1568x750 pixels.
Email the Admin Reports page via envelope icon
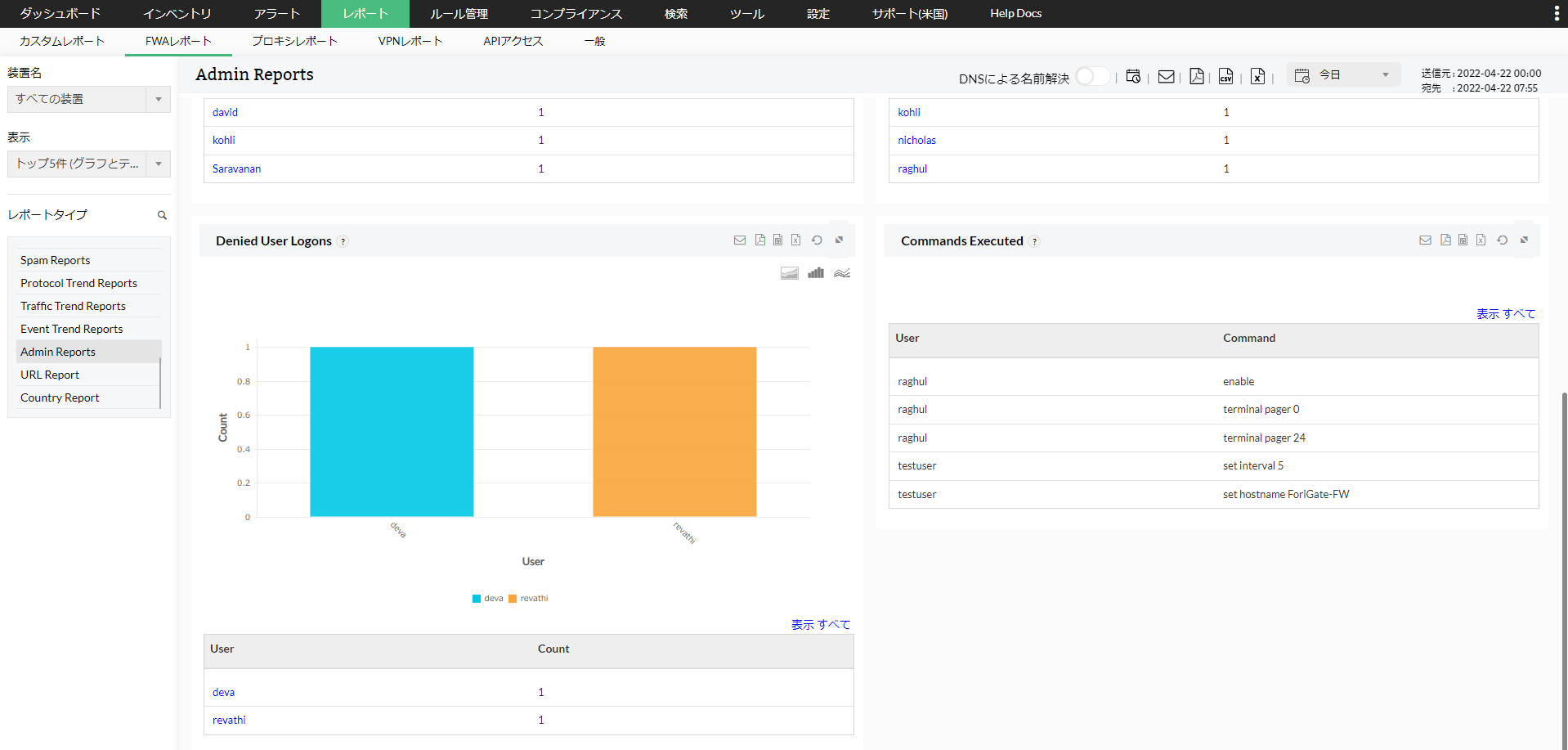click(x=1167, y=76)
